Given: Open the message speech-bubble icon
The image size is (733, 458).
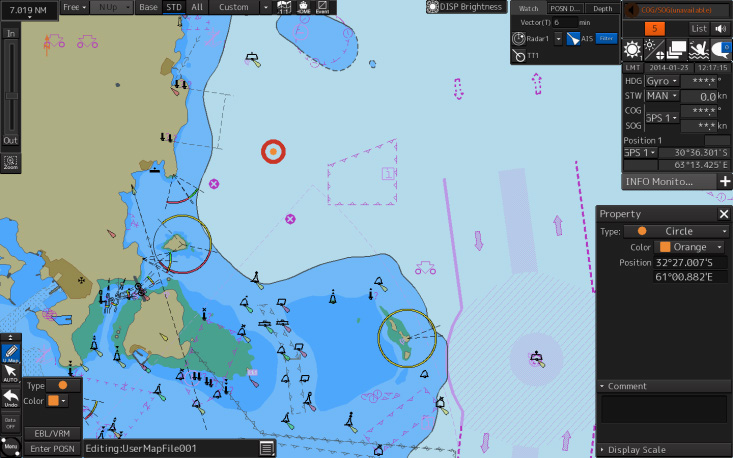Looking at the screenshot, I should 720,50.
